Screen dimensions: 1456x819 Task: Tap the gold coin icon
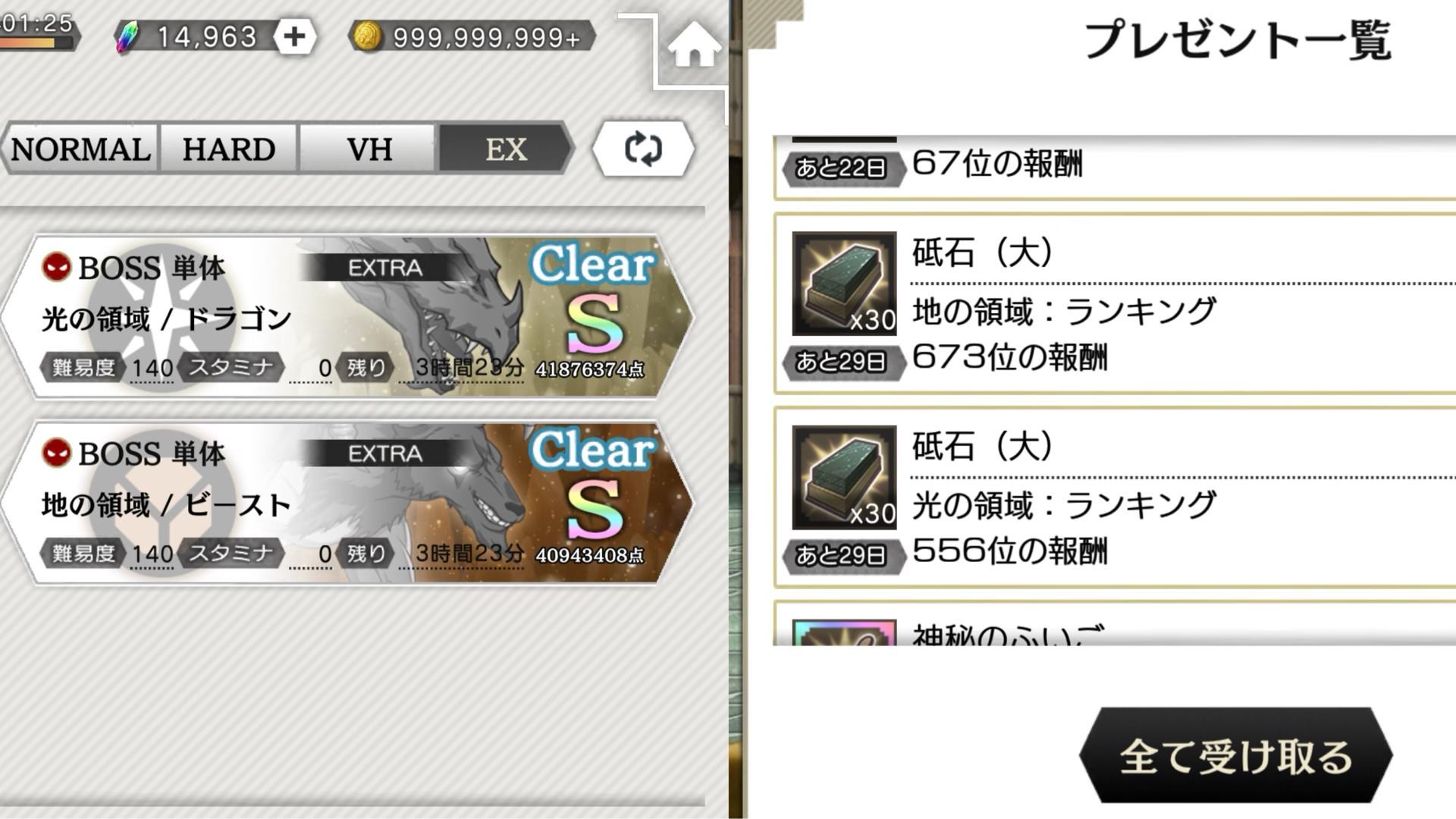pos(369,36)
